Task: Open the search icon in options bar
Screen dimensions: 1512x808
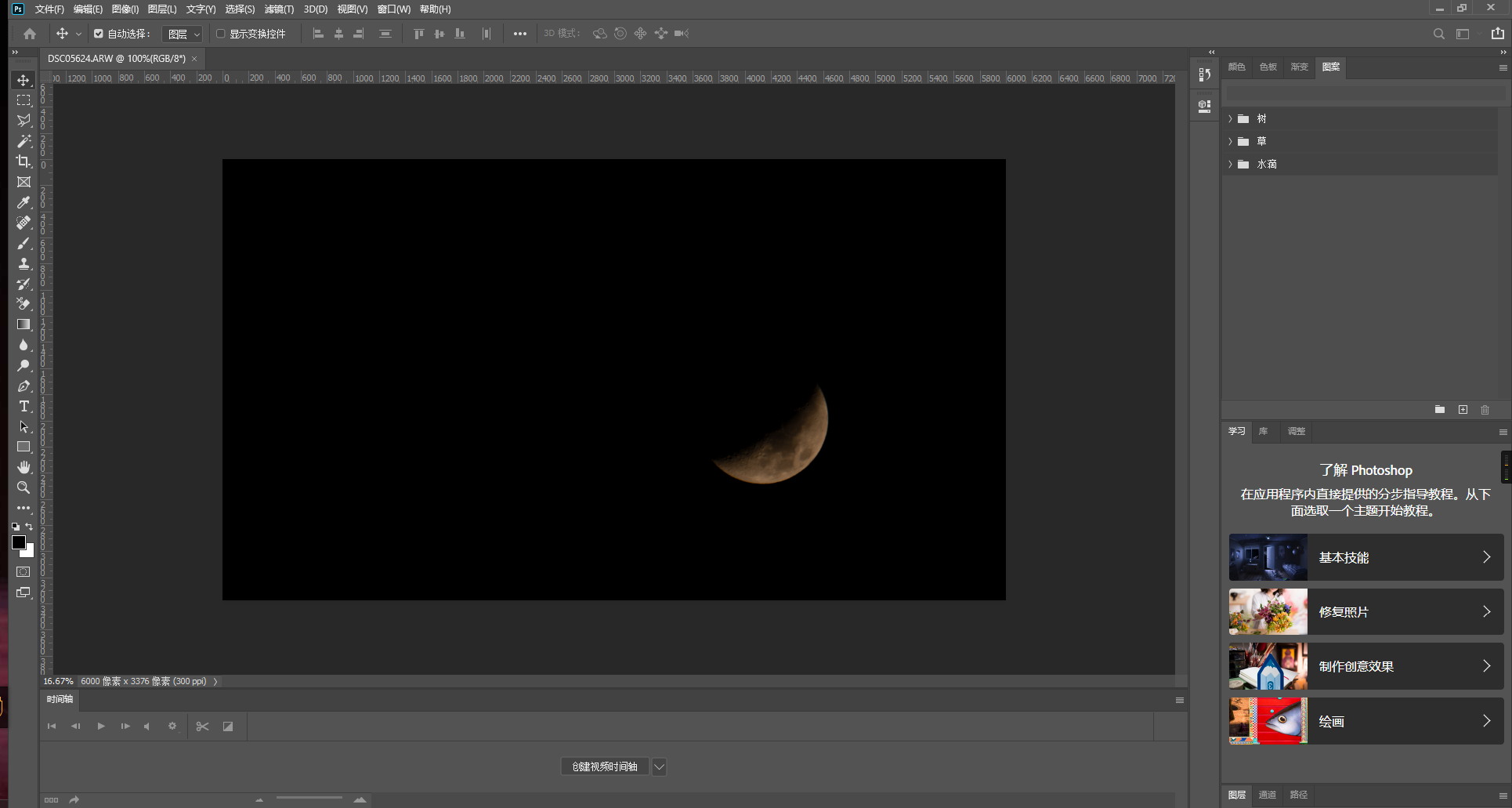Action: pos(1439,34)
